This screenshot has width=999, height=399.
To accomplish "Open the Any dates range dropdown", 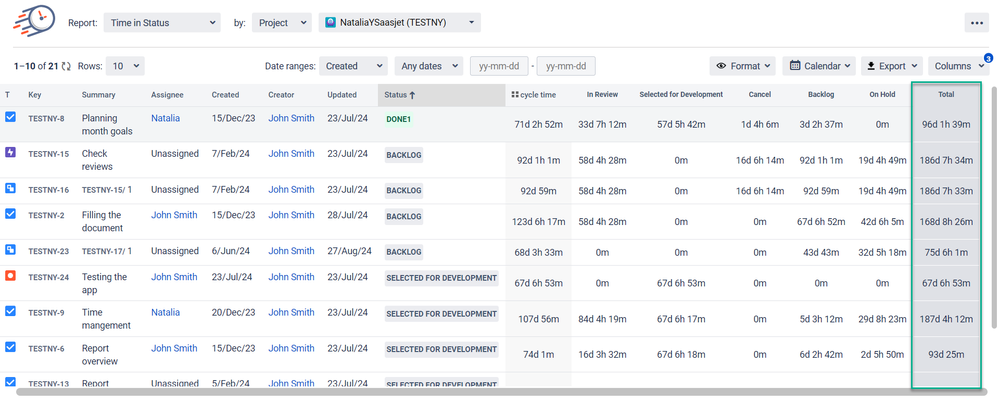I will point(429,66).
